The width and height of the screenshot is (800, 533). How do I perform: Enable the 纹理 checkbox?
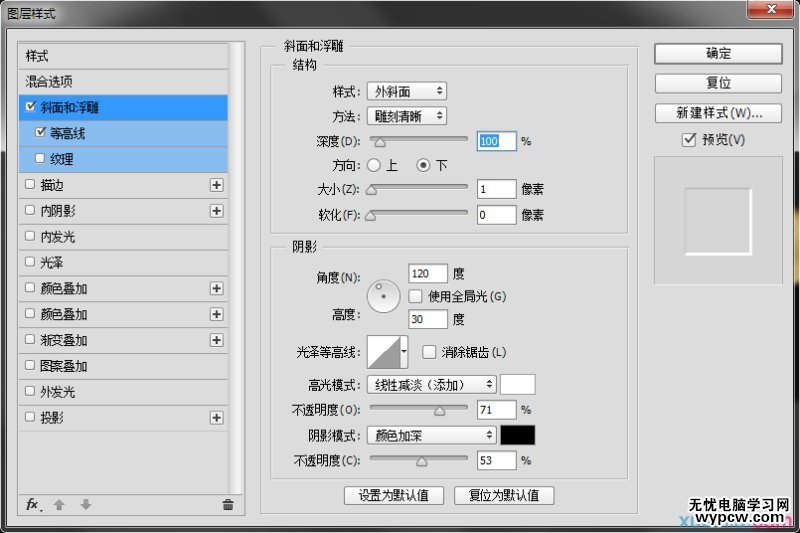pyautogui.click(x=40, y=158)
